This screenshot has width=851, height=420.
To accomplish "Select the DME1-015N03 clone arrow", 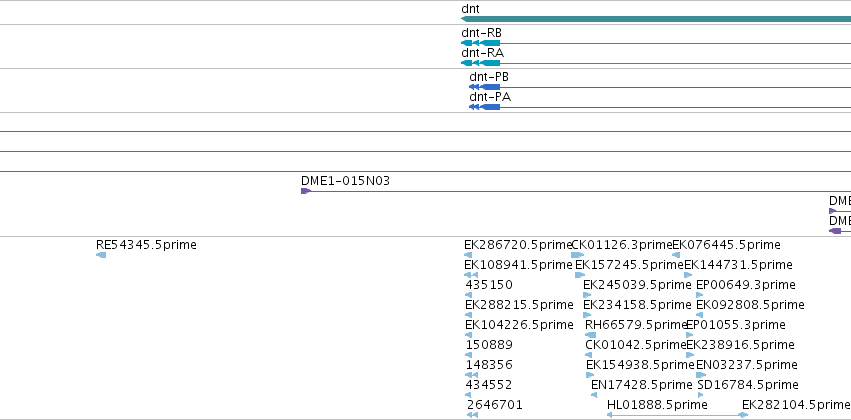I will (306, 191).
